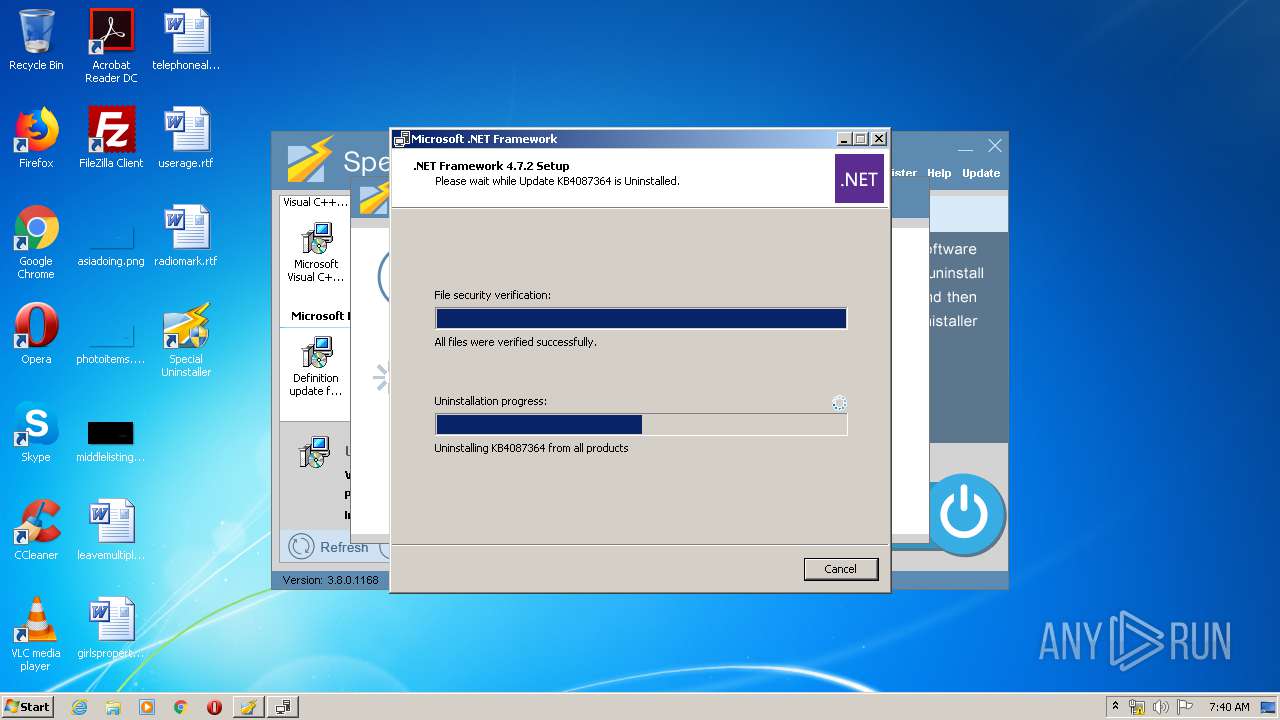Show hidden system tray icons
This screenshot has width=1280, height=720.
[x=1115, y=707]
